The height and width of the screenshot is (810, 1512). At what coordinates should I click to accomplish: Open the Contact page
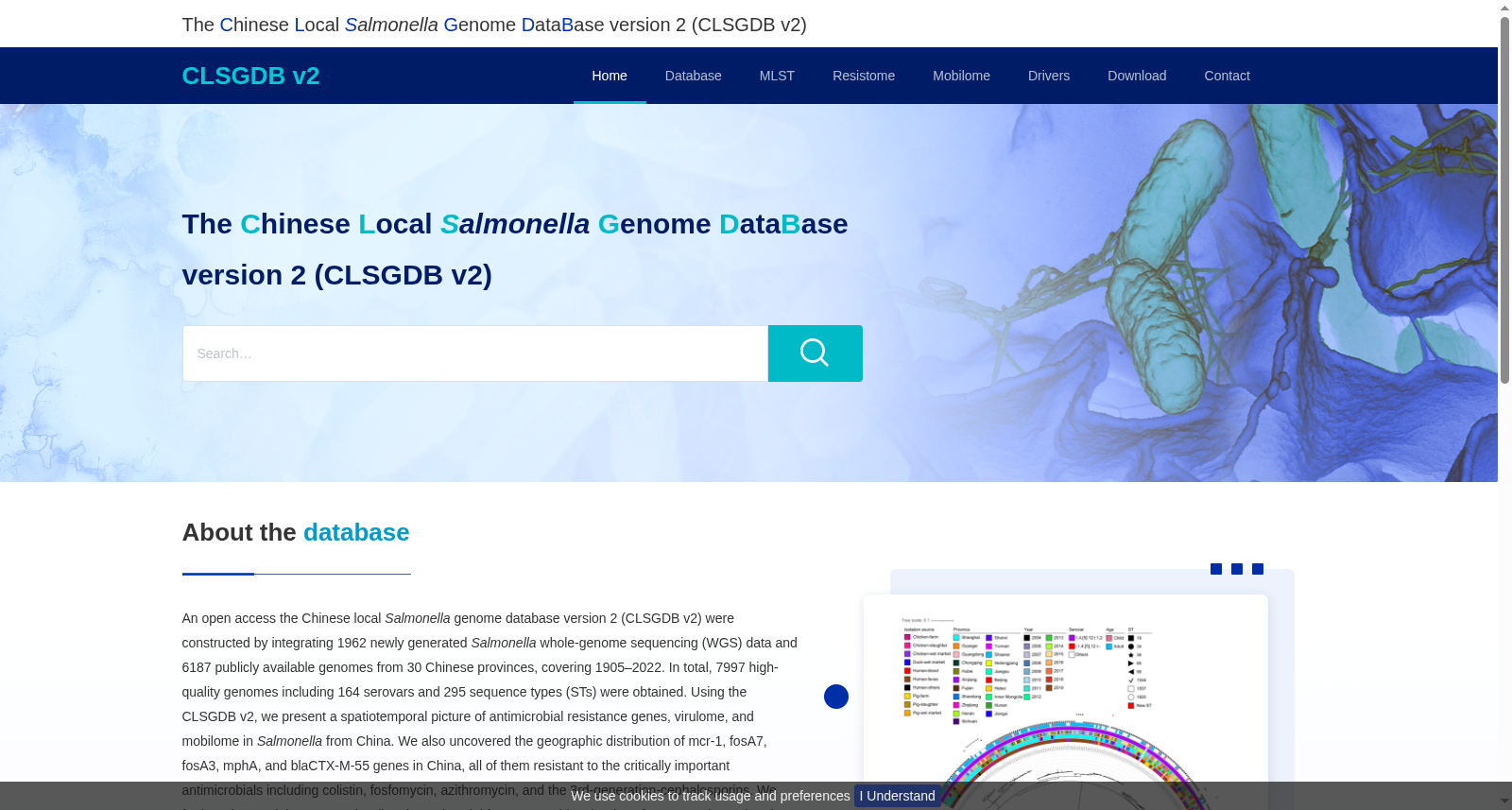click(1227, 76)
